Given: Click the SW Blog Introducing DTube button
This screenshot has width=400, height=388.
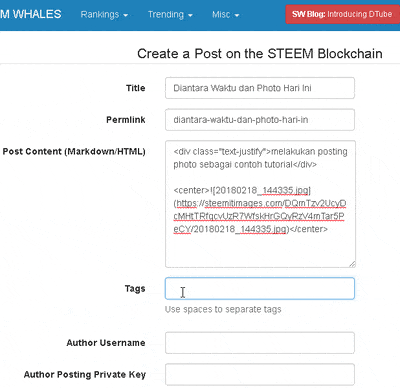Looking at the screenshot, I should (x=342, y=14).
